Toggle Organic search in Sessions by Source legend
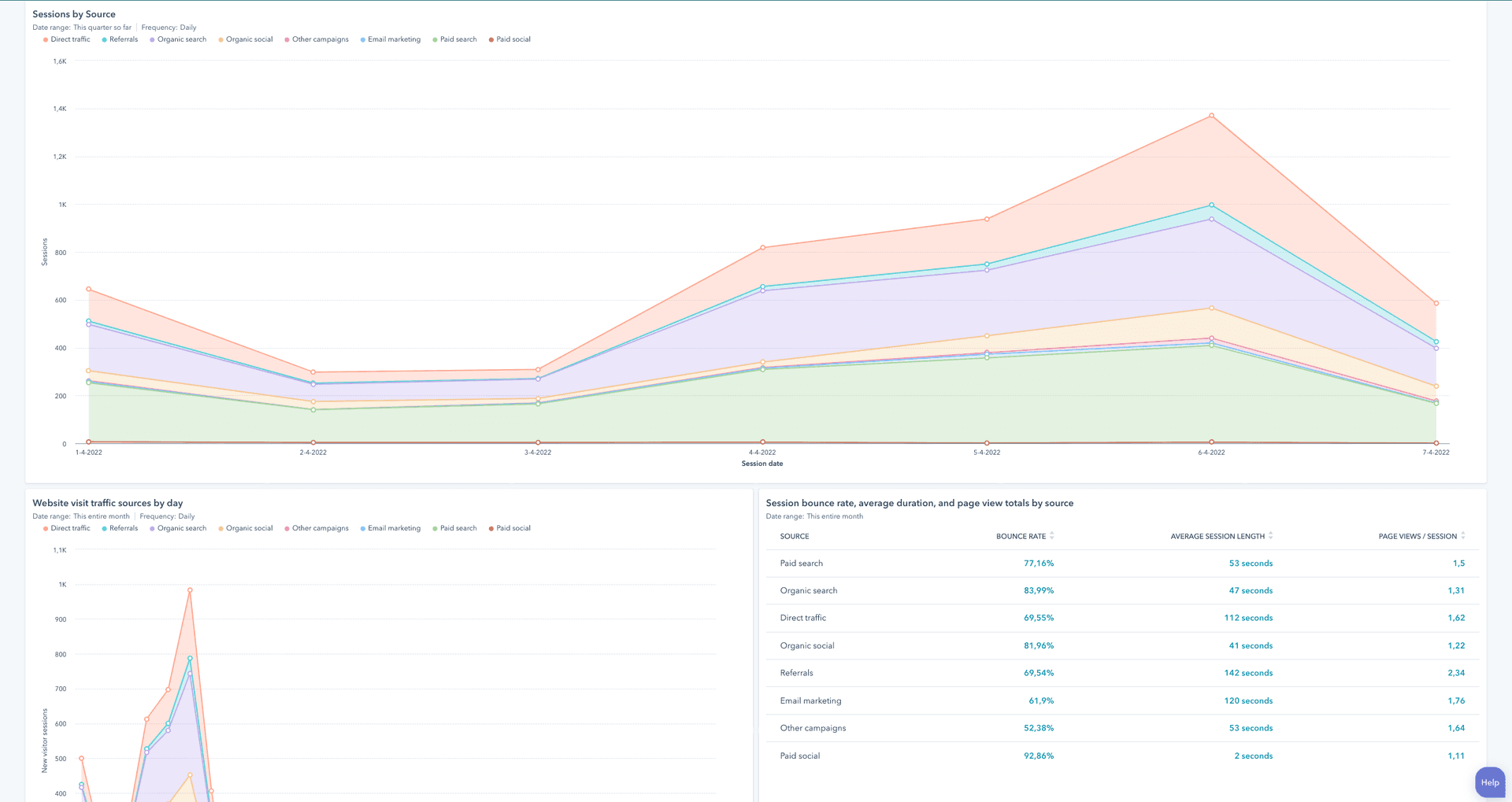 178,39
